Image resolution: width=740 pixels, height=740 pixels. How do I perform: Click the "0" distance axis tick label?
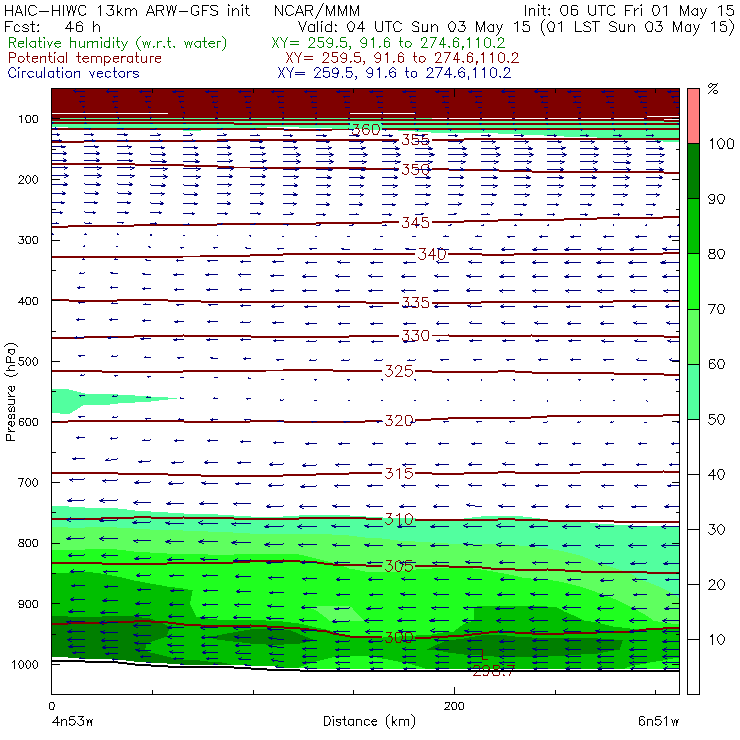51,706
